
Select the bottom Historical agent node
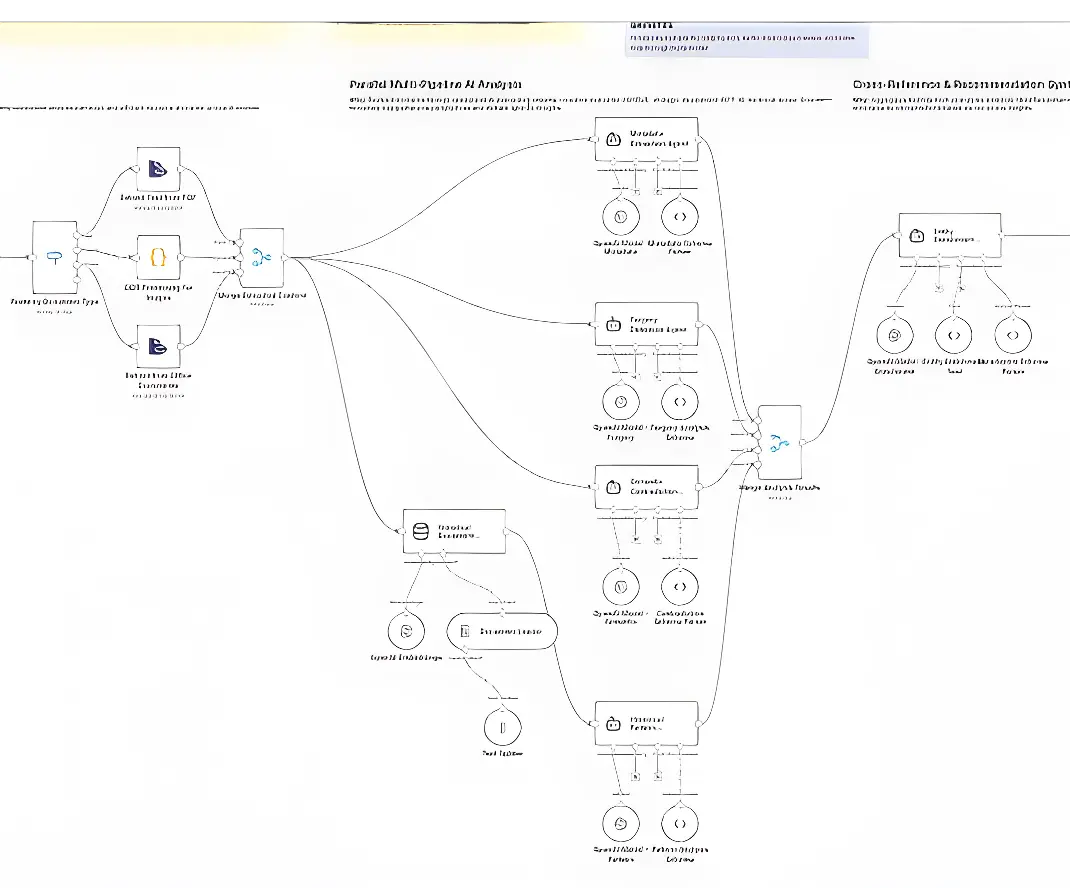645,722
